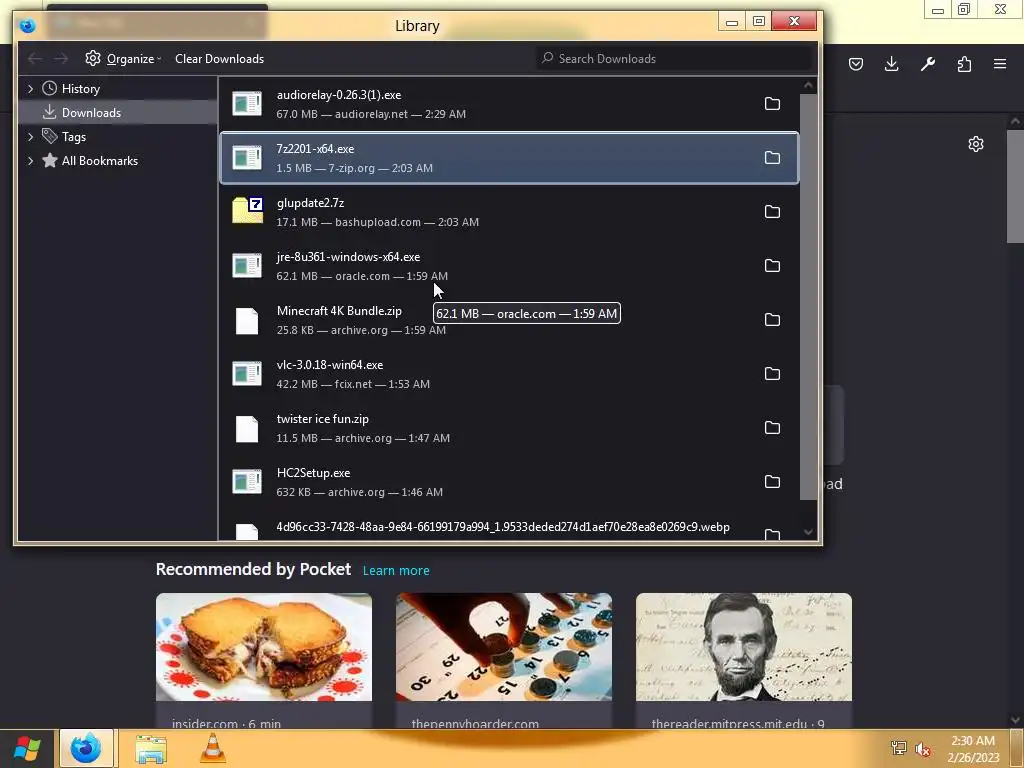Click the wrench tools icon in Firefox

(928, 64)
